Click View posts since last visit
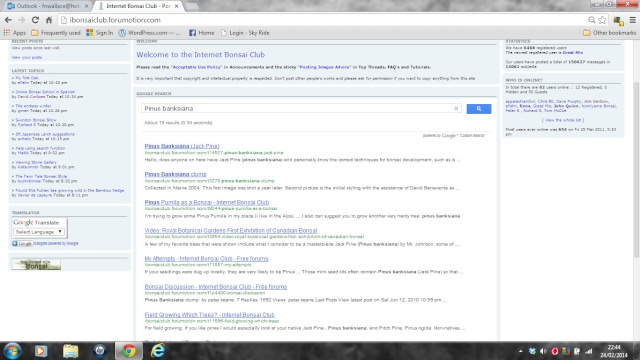This screenshot has width=640, height=360. [x=36, y=48]
